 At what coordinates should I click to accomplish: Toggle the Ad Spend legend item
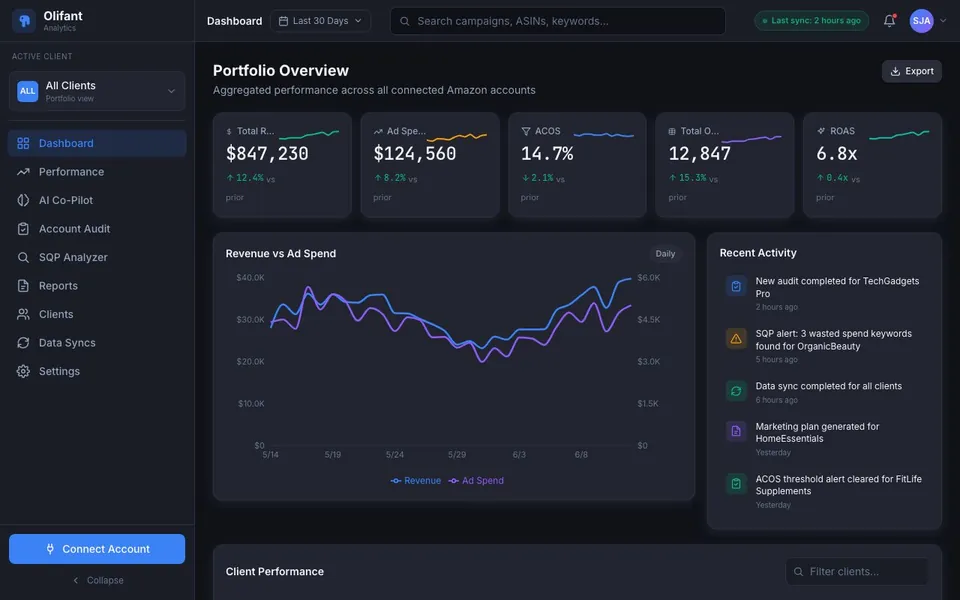[x=476, y=481]
